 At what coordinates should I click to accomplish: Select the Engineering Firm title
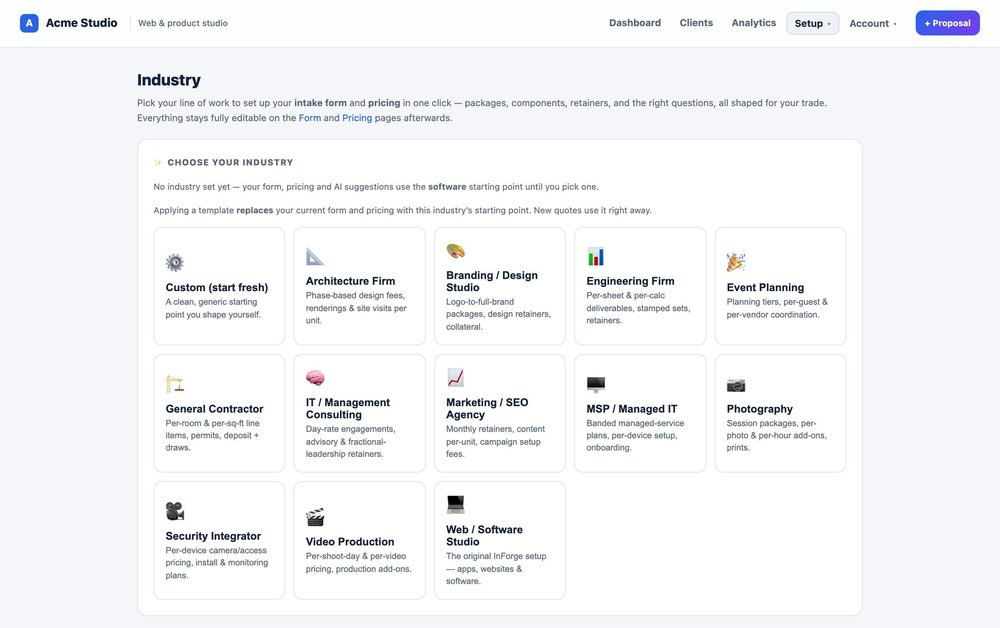pos(630,281)
